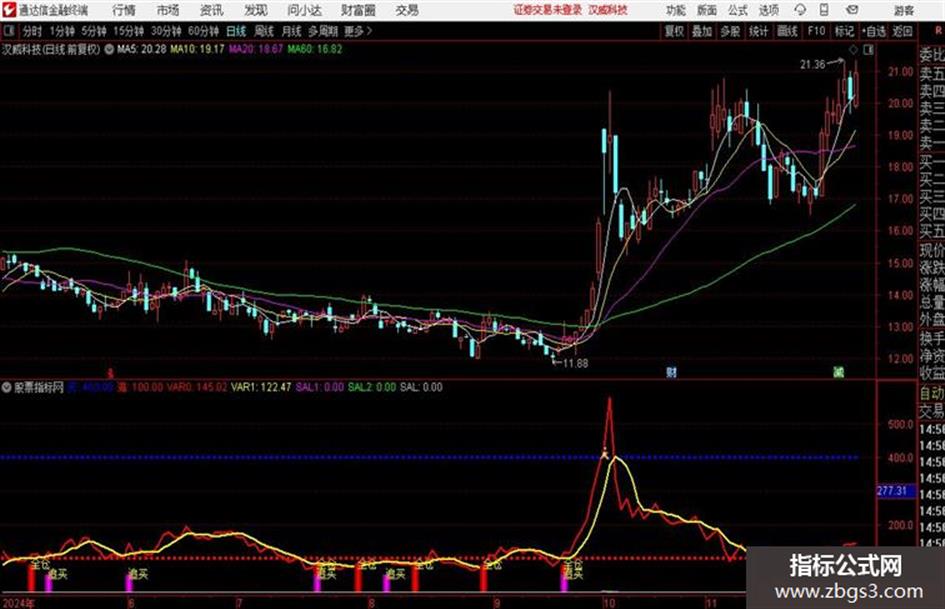Image resolution: width=945 pixels, height=609 pixels.
Task: Click the 277.31 value on indicator axis
Action: [891, 491]
